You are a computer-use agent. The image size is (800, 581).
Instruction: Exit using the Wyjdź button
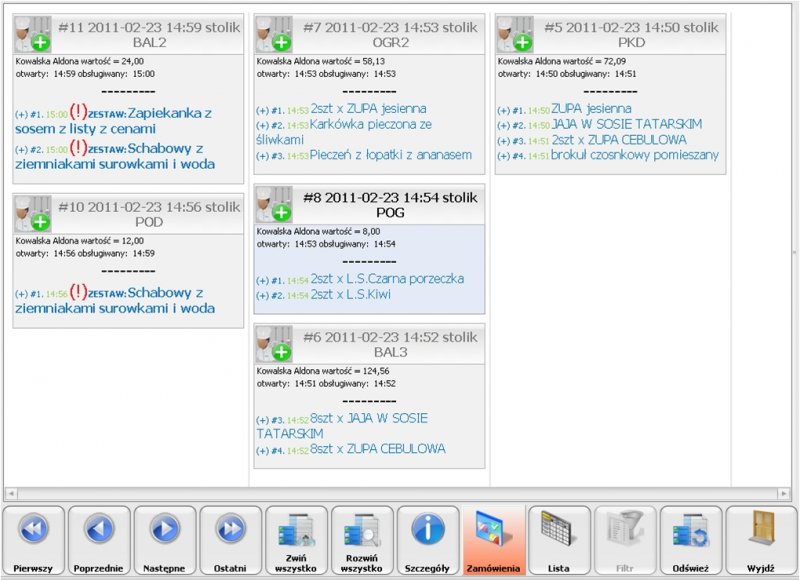(x=757, y=541)
